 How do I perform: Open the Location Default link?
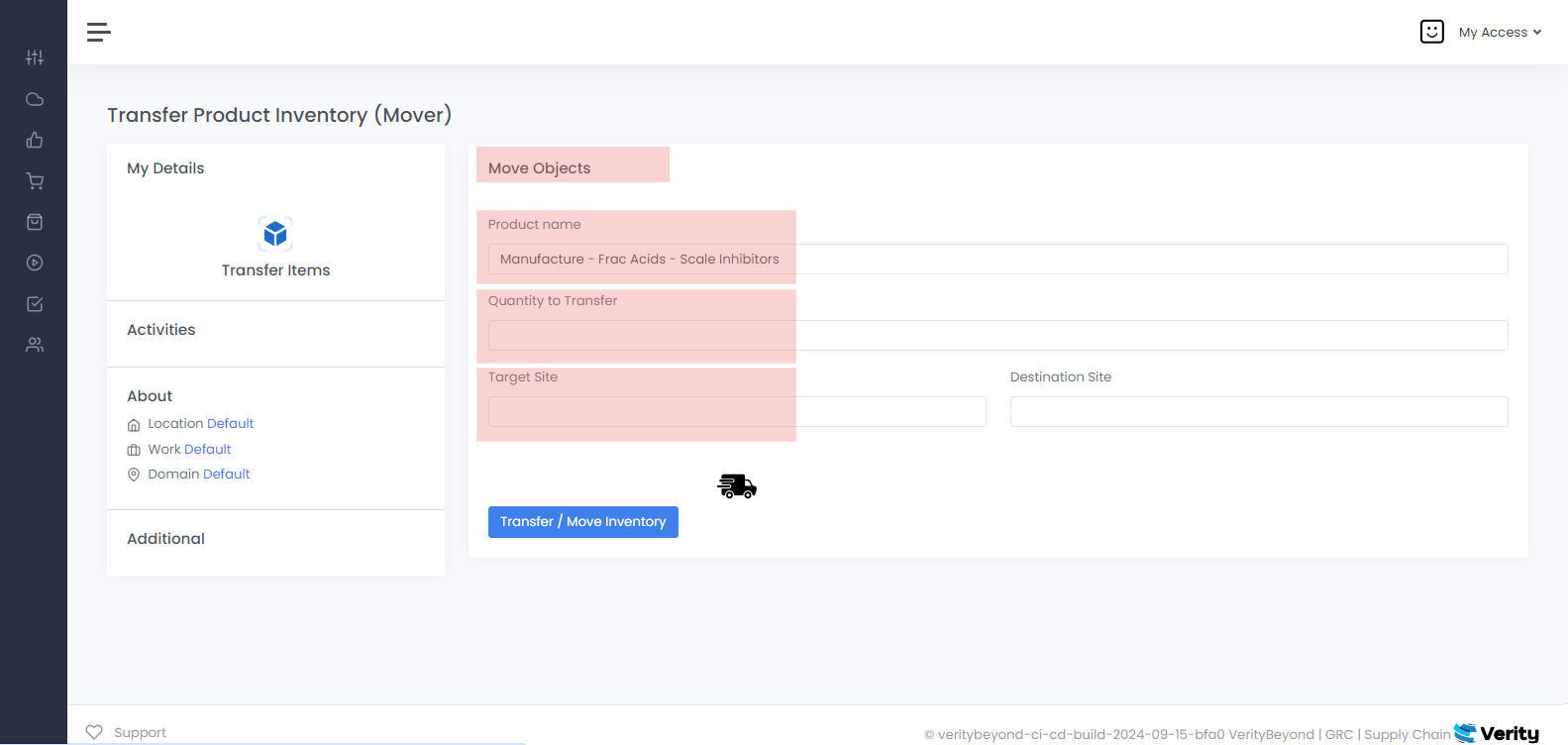230,424
